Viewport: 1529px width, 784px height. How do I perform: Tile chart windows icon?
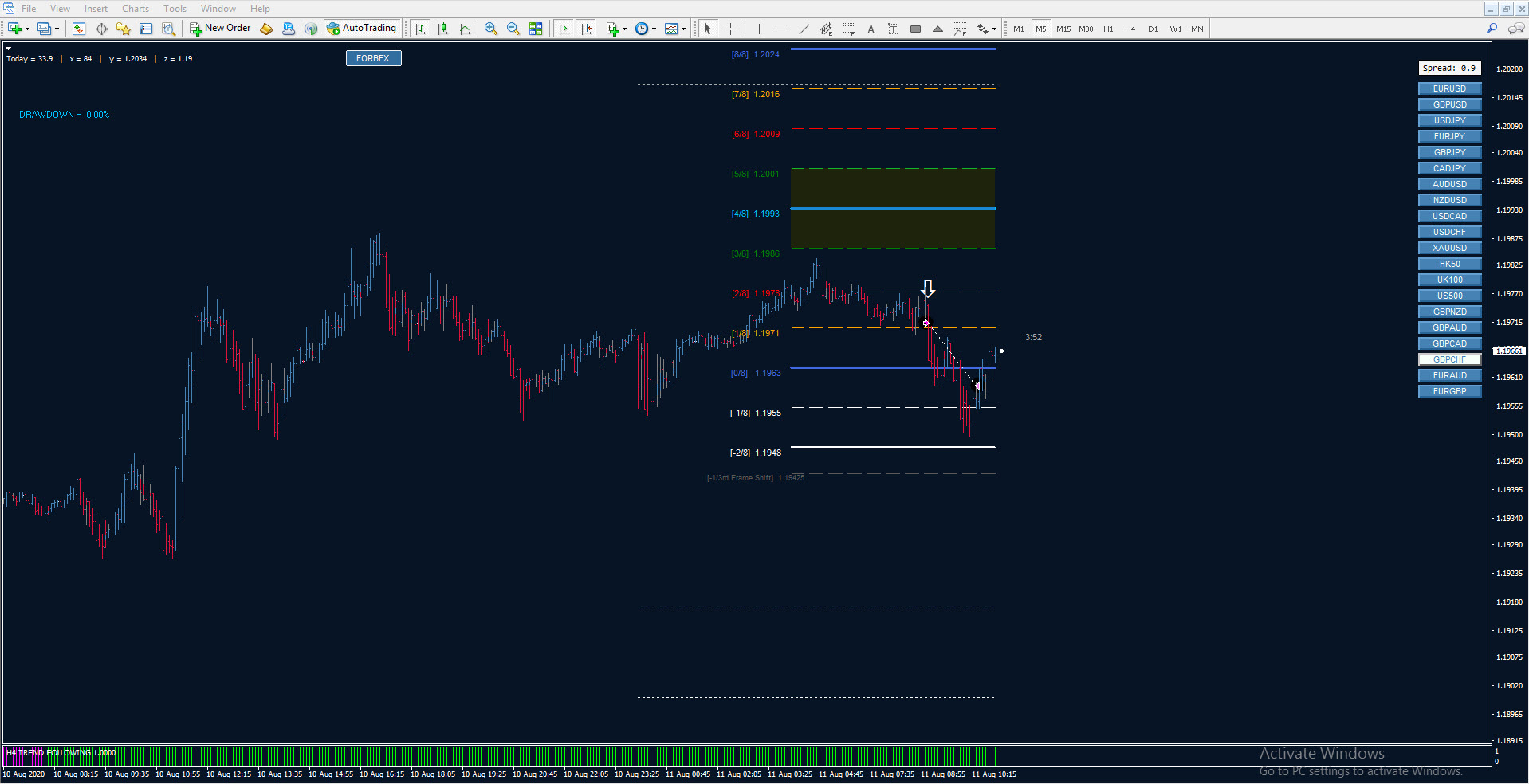tap(536, 29)
